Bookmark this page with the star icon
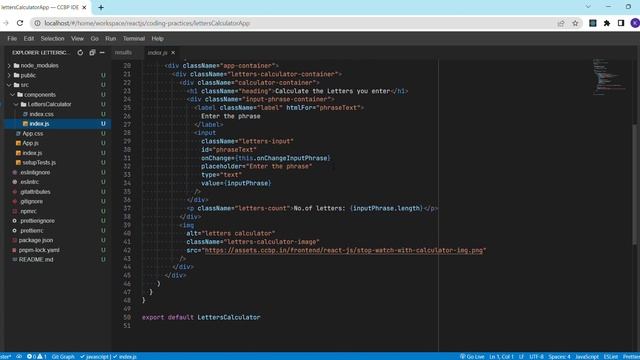 coord(576,23)
